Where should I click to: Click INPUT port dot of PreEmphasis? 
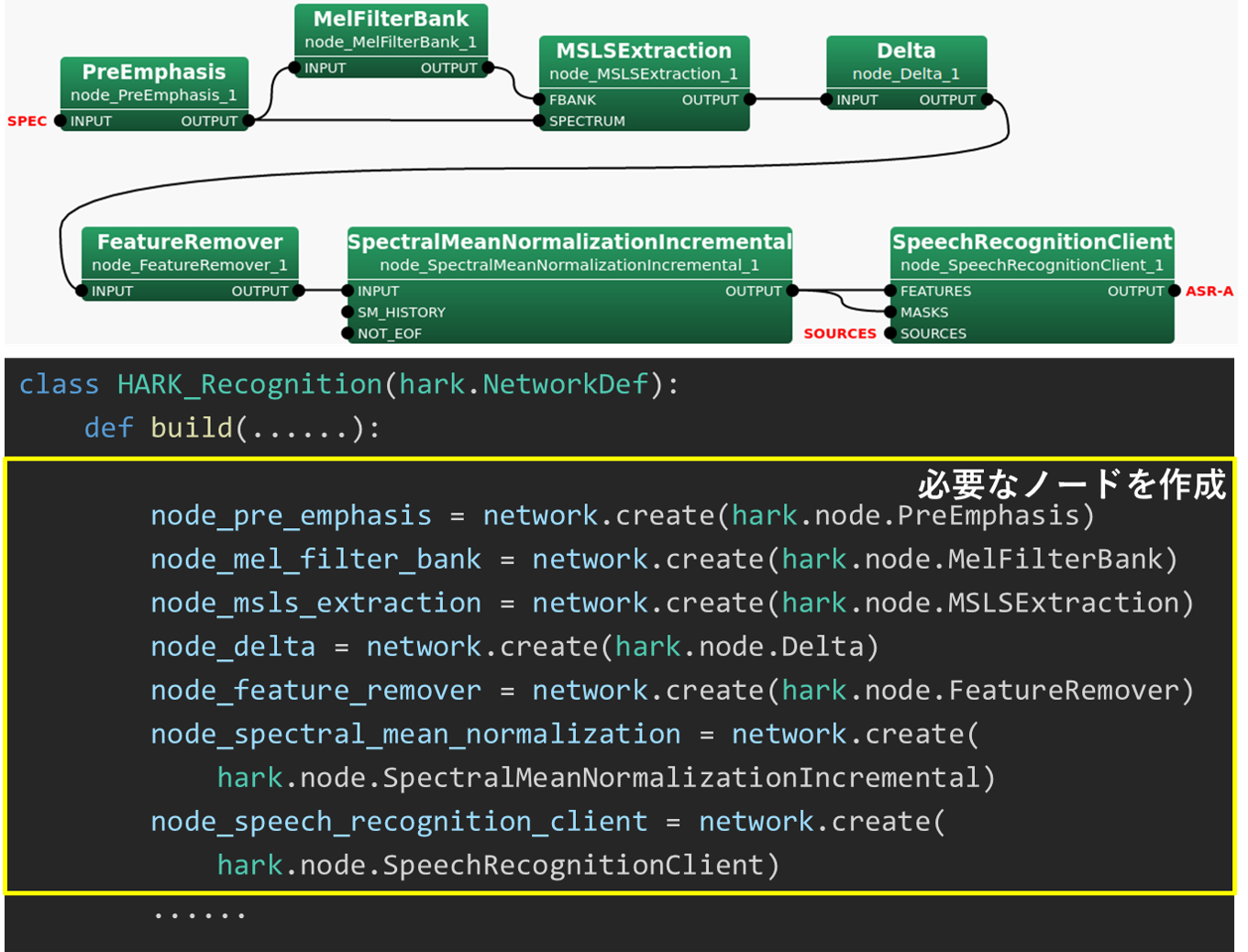coord(61,121)
